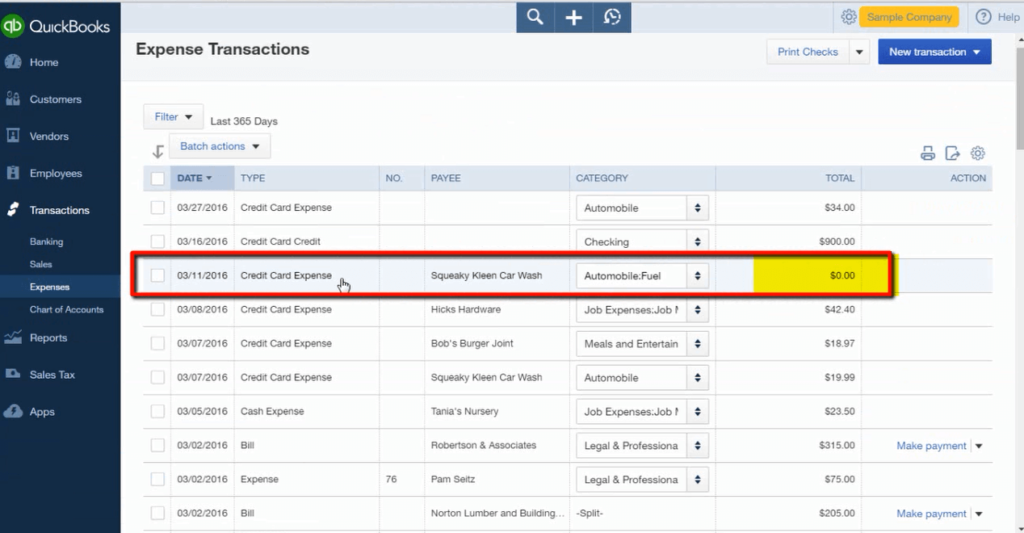Click the batch arrow icon beside Batch actions
1024x533 pixels.
click(x=157, y=152)
